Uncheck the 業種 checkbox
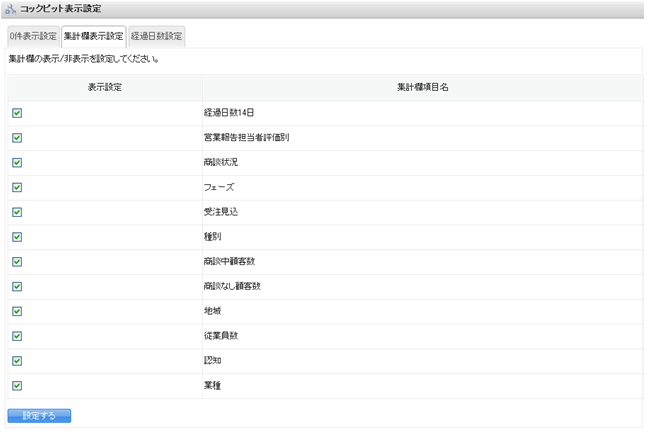Image resolution: width=649 pixels, height=435 pixels. 17,385
